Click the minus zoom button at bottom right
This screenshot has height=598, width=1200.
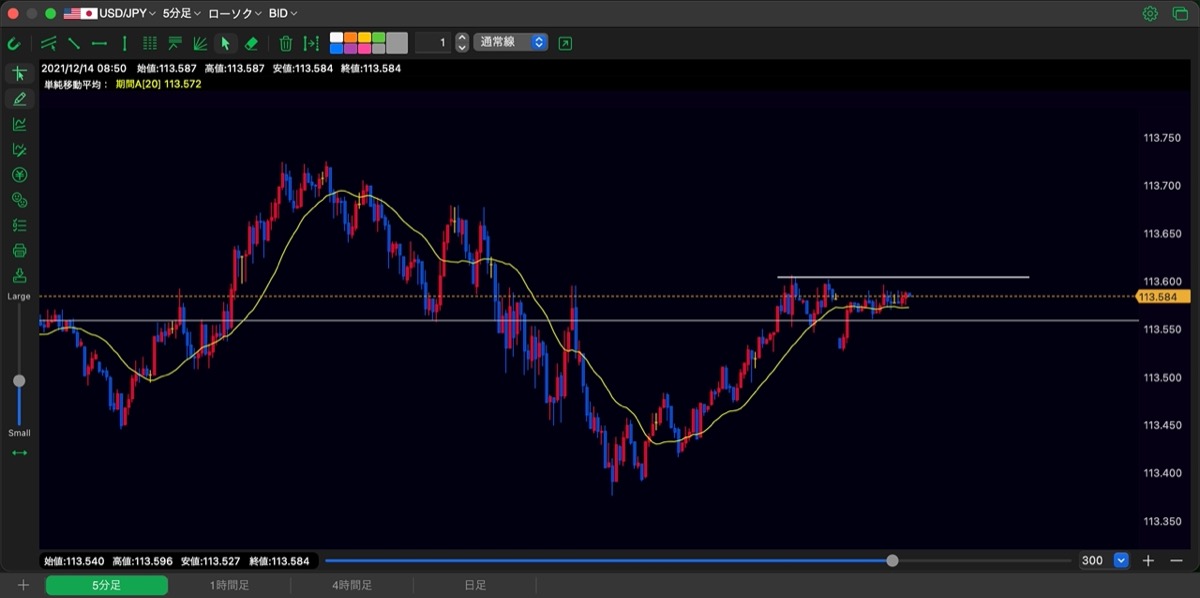tap(1175, 561)
